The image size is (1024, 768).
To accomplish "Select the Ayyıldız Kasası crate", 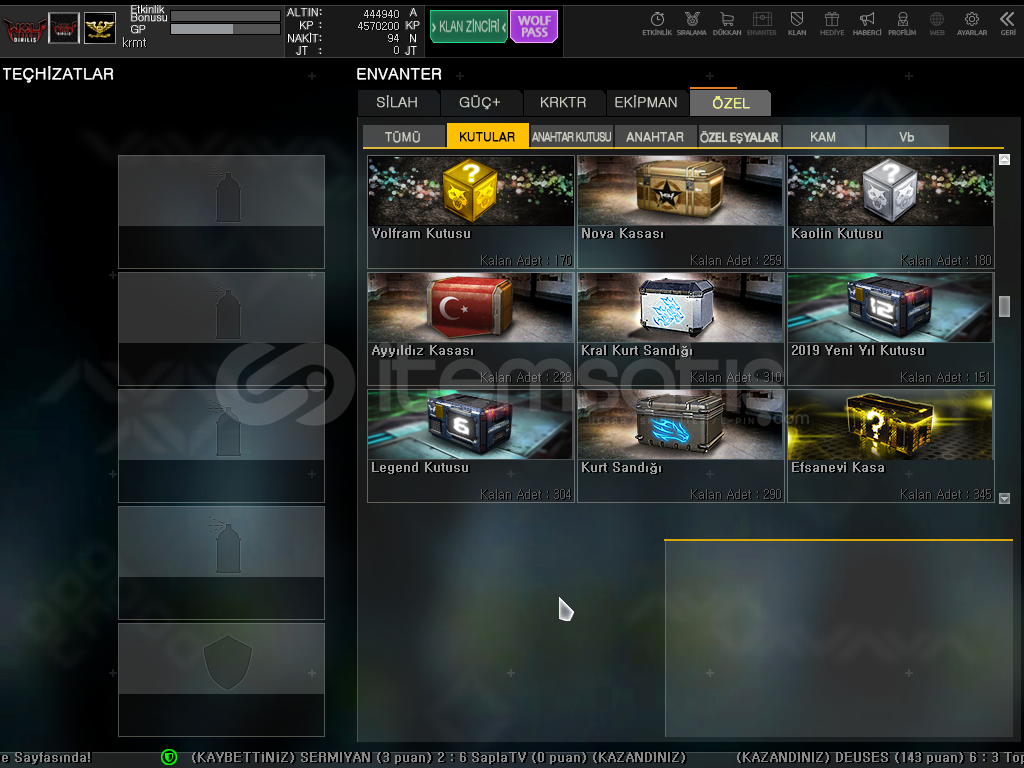I will [470, 328].
